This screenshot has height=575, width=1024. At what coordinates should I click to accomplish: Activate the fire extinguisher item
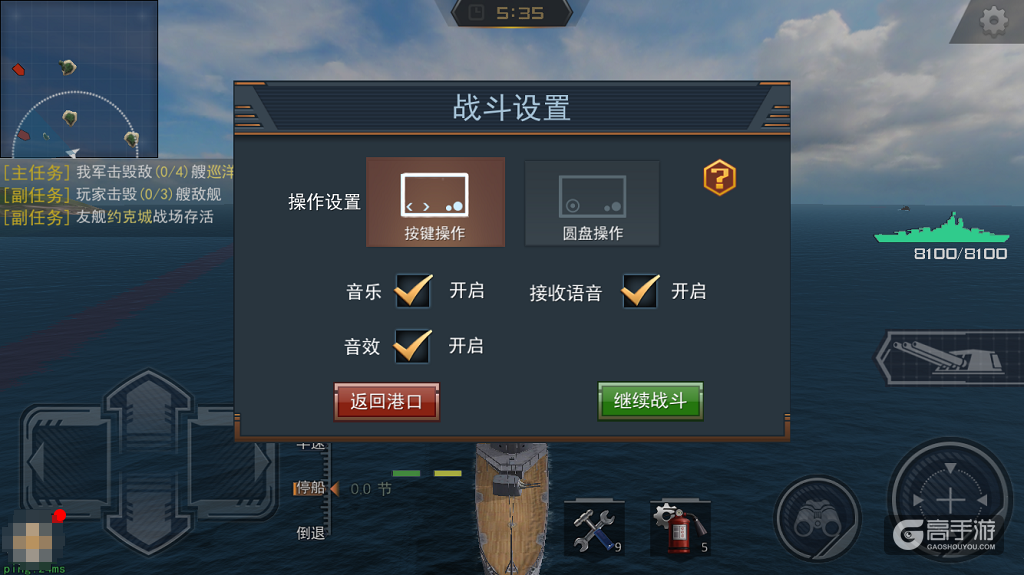click(x=680, y=528)
